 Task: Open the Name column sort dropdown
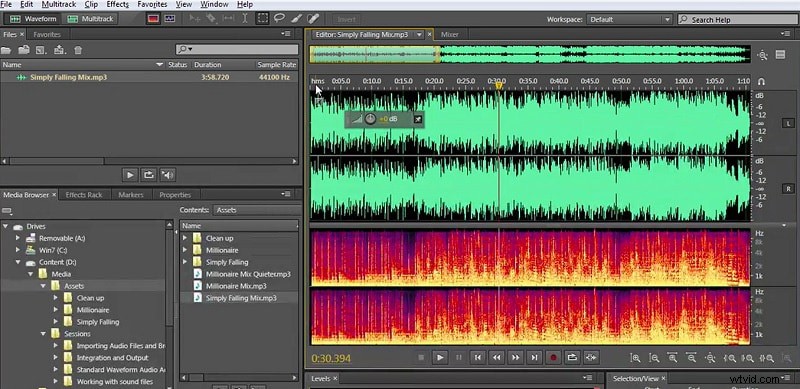coord(159,65)
